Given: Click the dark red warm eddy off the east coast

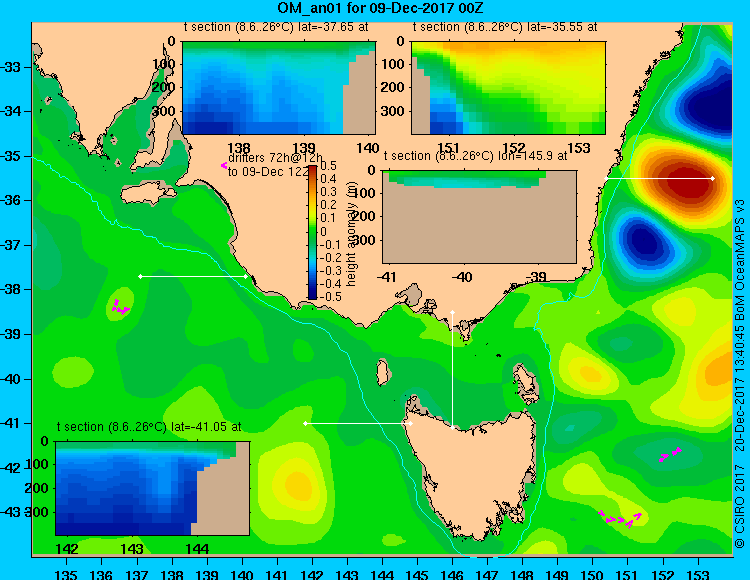Looking at the screenshot, I should click(683, 181).
